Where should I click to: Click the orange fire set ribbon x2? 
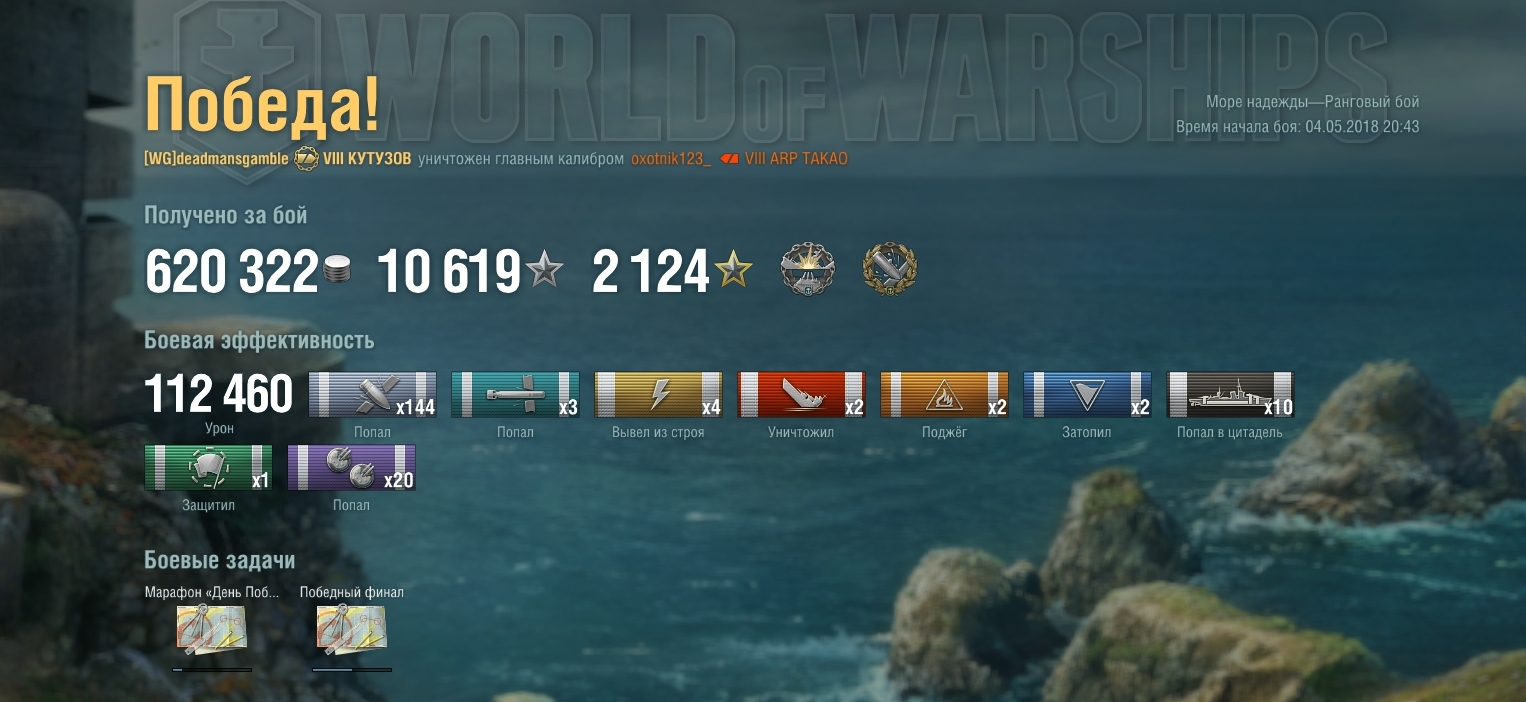tap(945, 395)
